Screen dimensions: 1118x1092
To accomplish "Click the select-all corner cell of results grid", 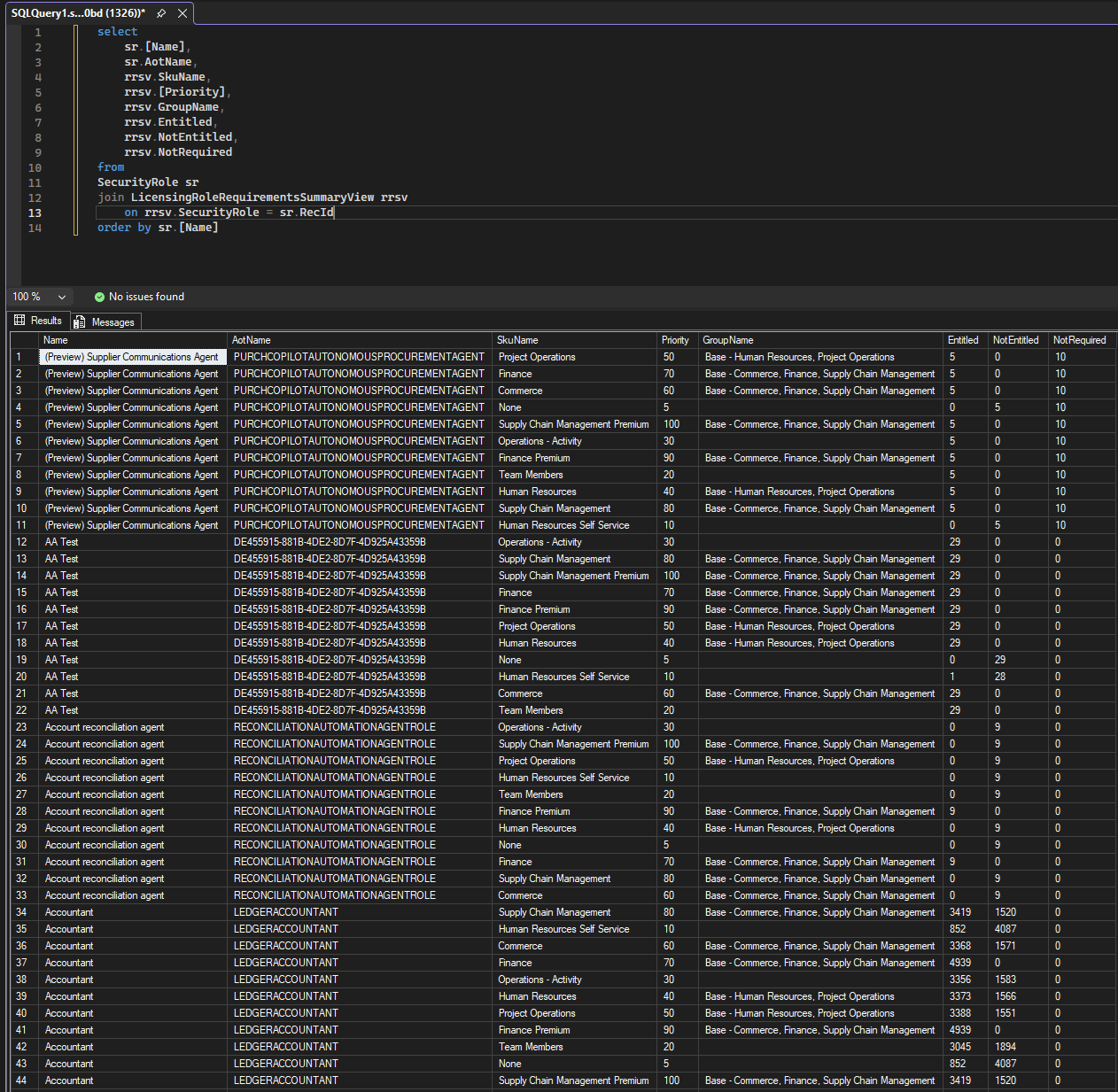I will 24,340.
